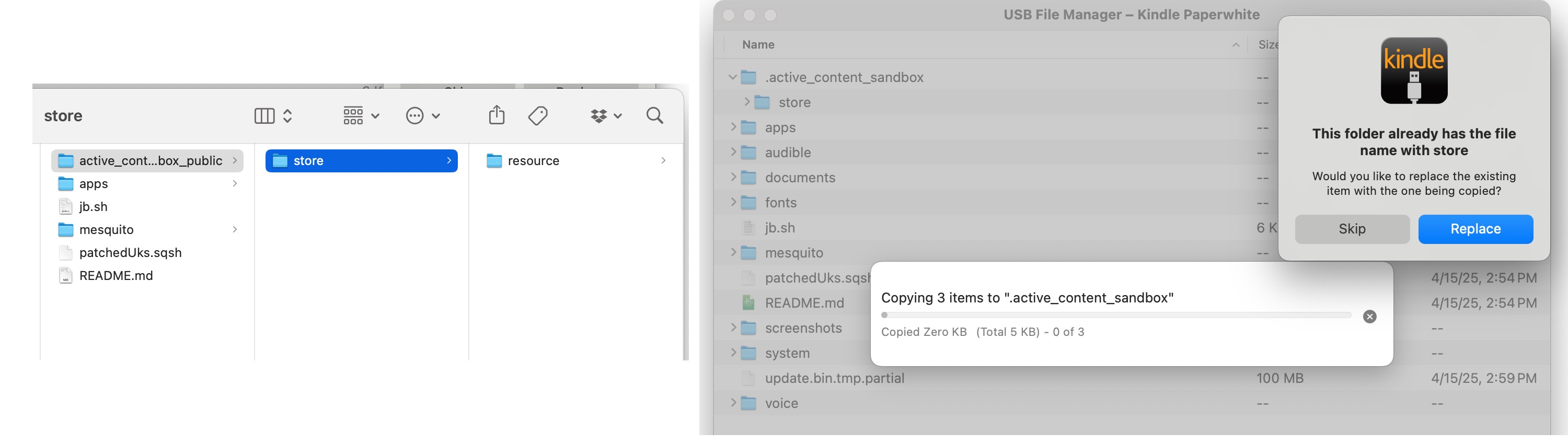This screenshot has width=1568, height=444.
Task: Click jb.sh file icon in Finder
Action: [66, 207]
